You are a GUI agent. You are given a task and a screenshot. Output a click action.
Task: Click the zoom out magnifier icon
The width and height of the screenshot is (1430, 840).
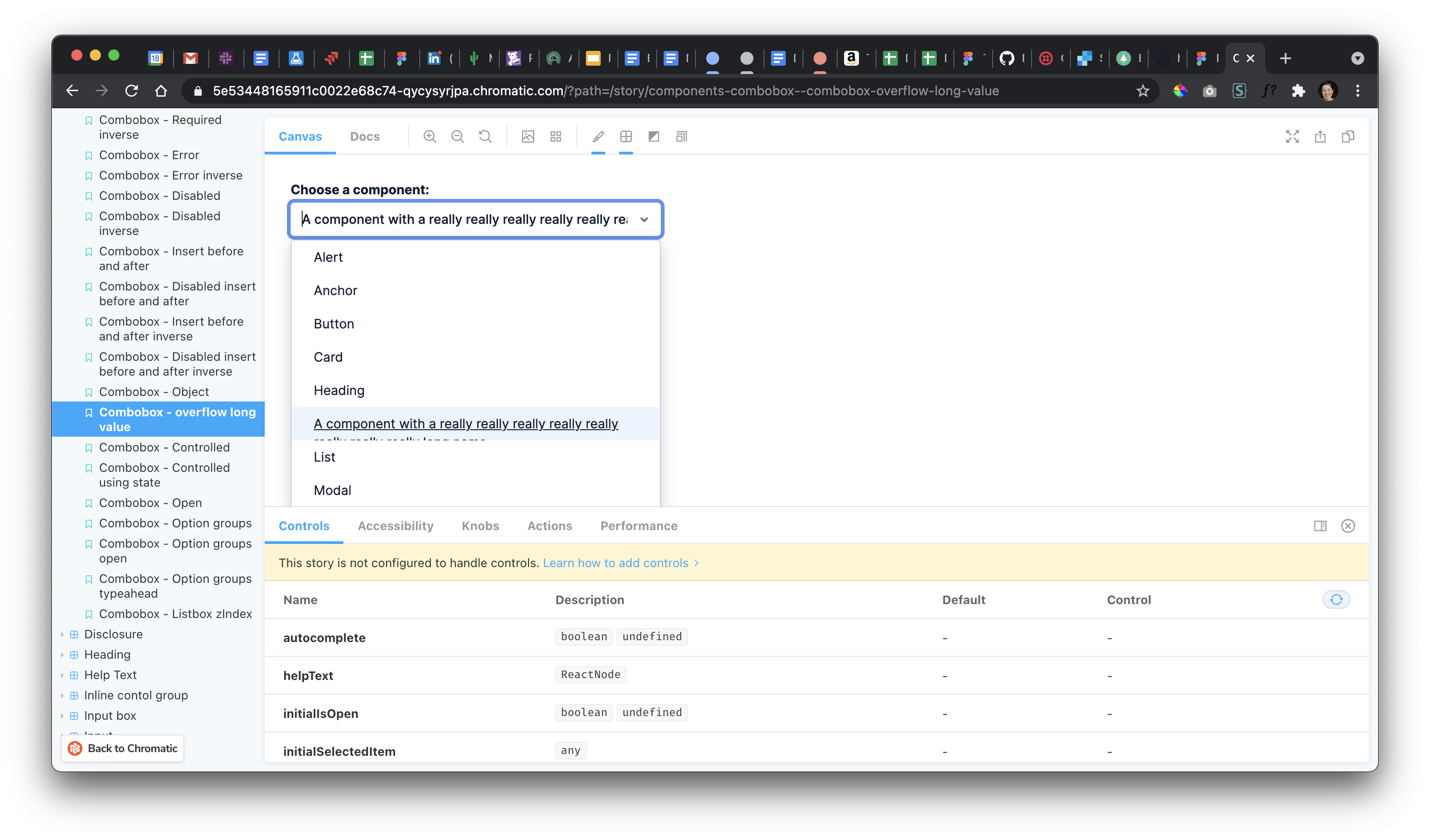(x=457, y=137)
